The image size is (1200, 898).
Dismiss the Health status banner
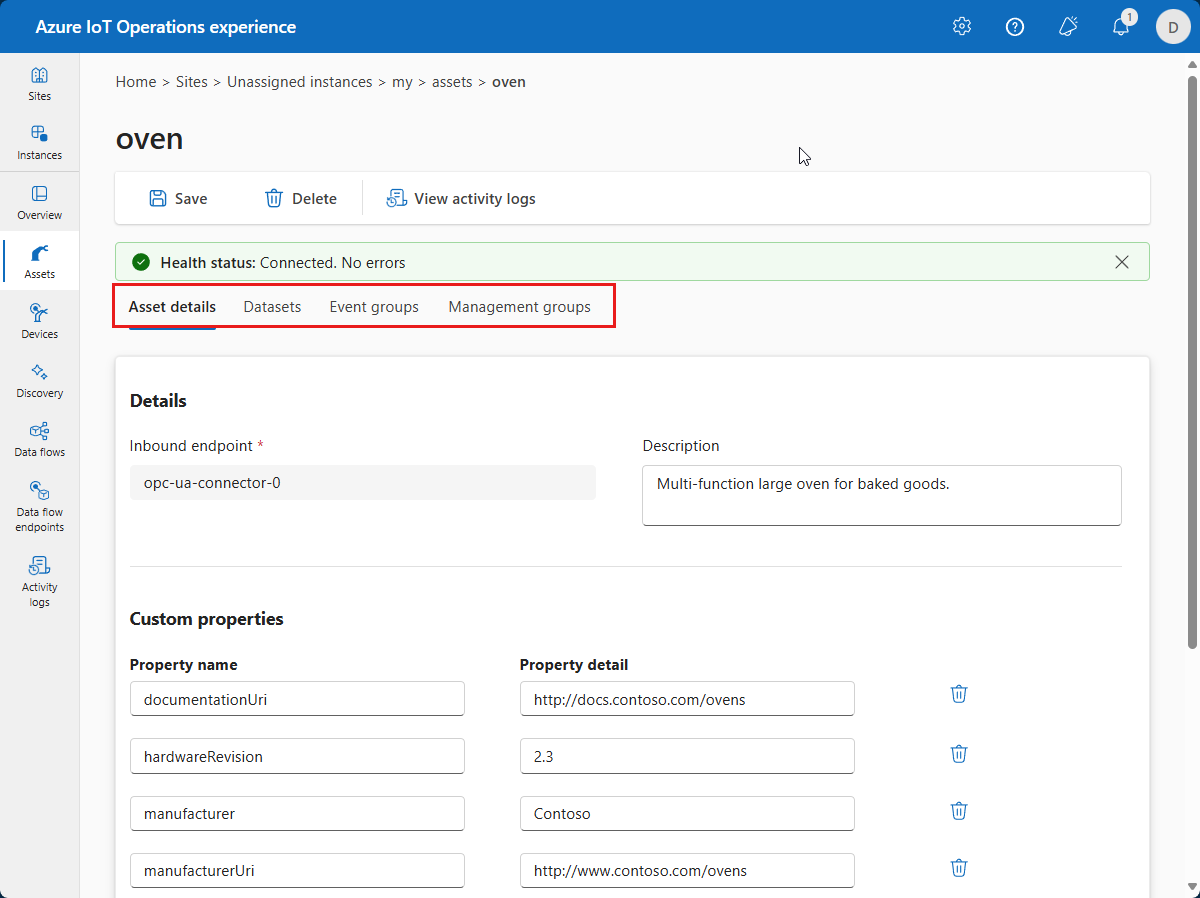coord(1121,262)
